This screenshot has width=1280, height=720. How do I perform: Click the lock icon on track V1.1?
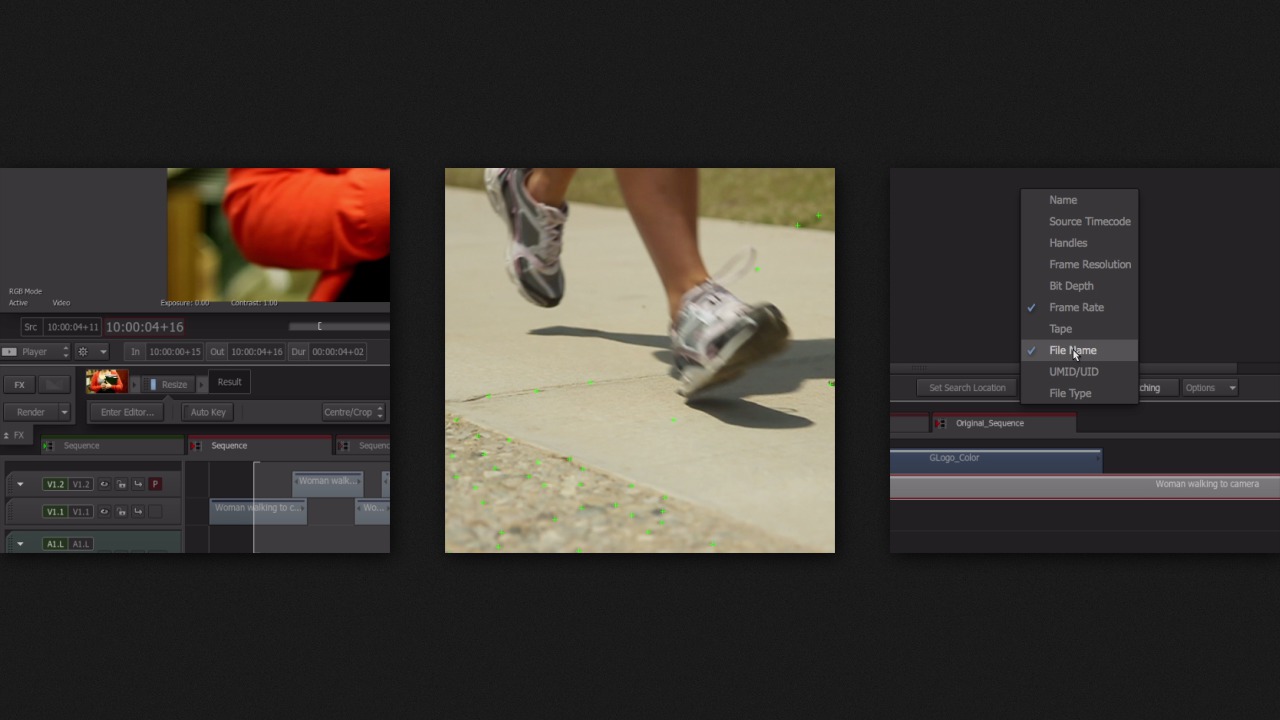pos(122,511)
